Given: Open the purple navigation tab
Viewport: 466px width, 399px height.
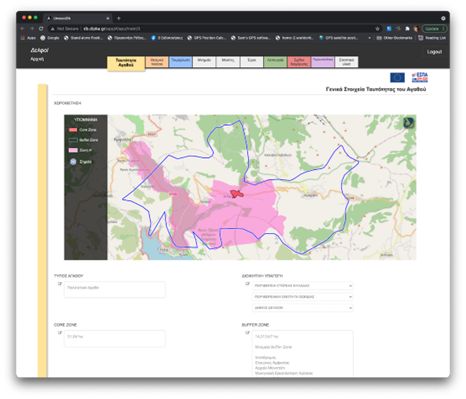Looking at the screenshot, I should [x=323, y=62].
